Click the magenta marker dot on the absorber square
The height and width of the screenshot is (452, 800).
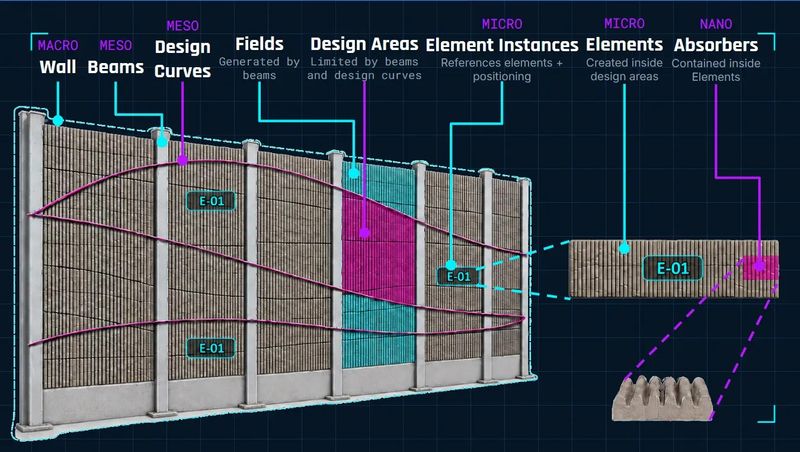760,266
